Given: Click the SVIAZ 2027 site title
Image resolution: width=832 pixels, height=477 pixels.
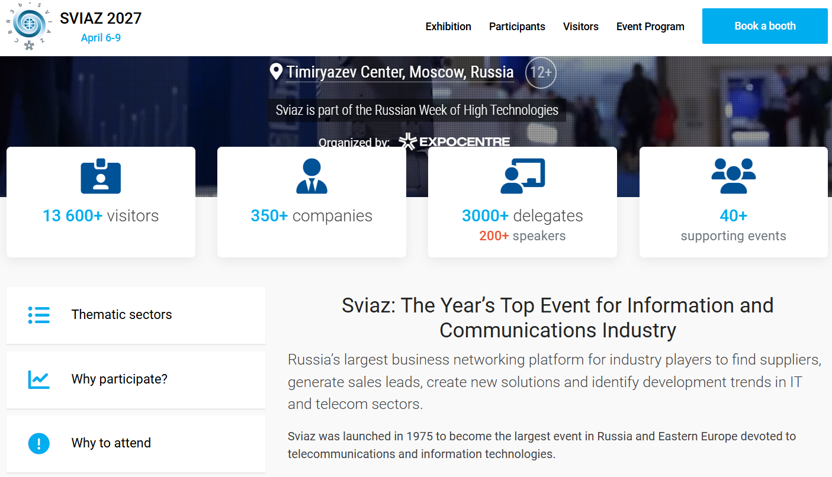Looking at the screenshot, I should coord(101,19).
